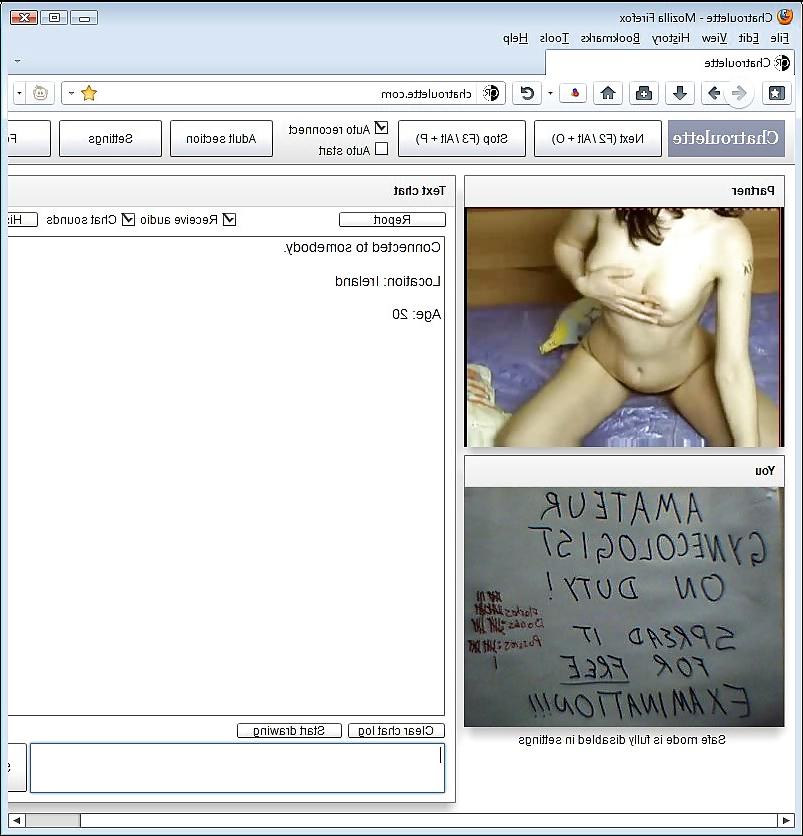Open the bookmarks menu icon beside the back arrow
This screenshot has height=836, width=803.
[x=776, y=93]
